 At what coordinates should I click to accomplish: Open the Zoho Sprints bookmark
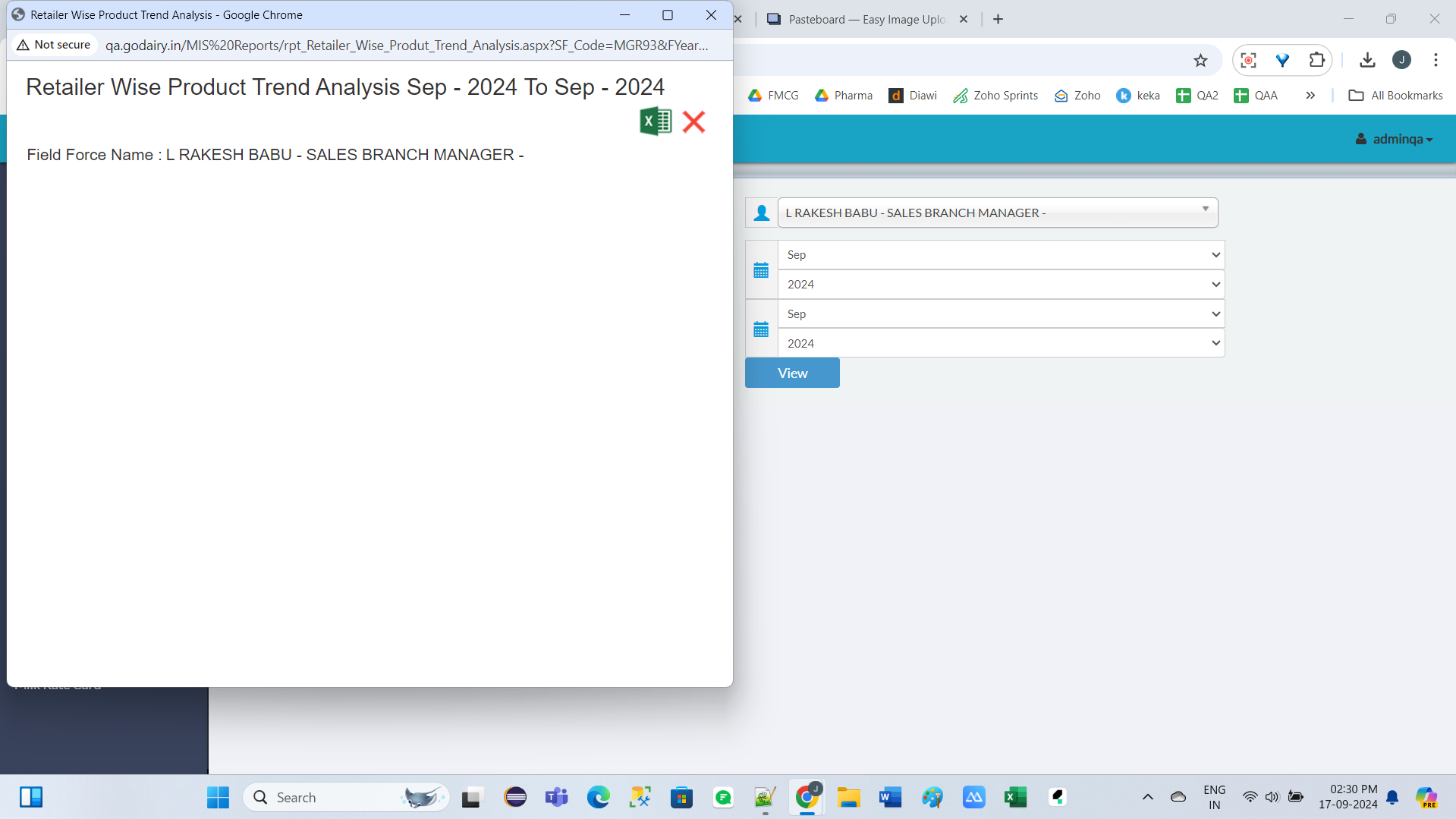(995, 96)
